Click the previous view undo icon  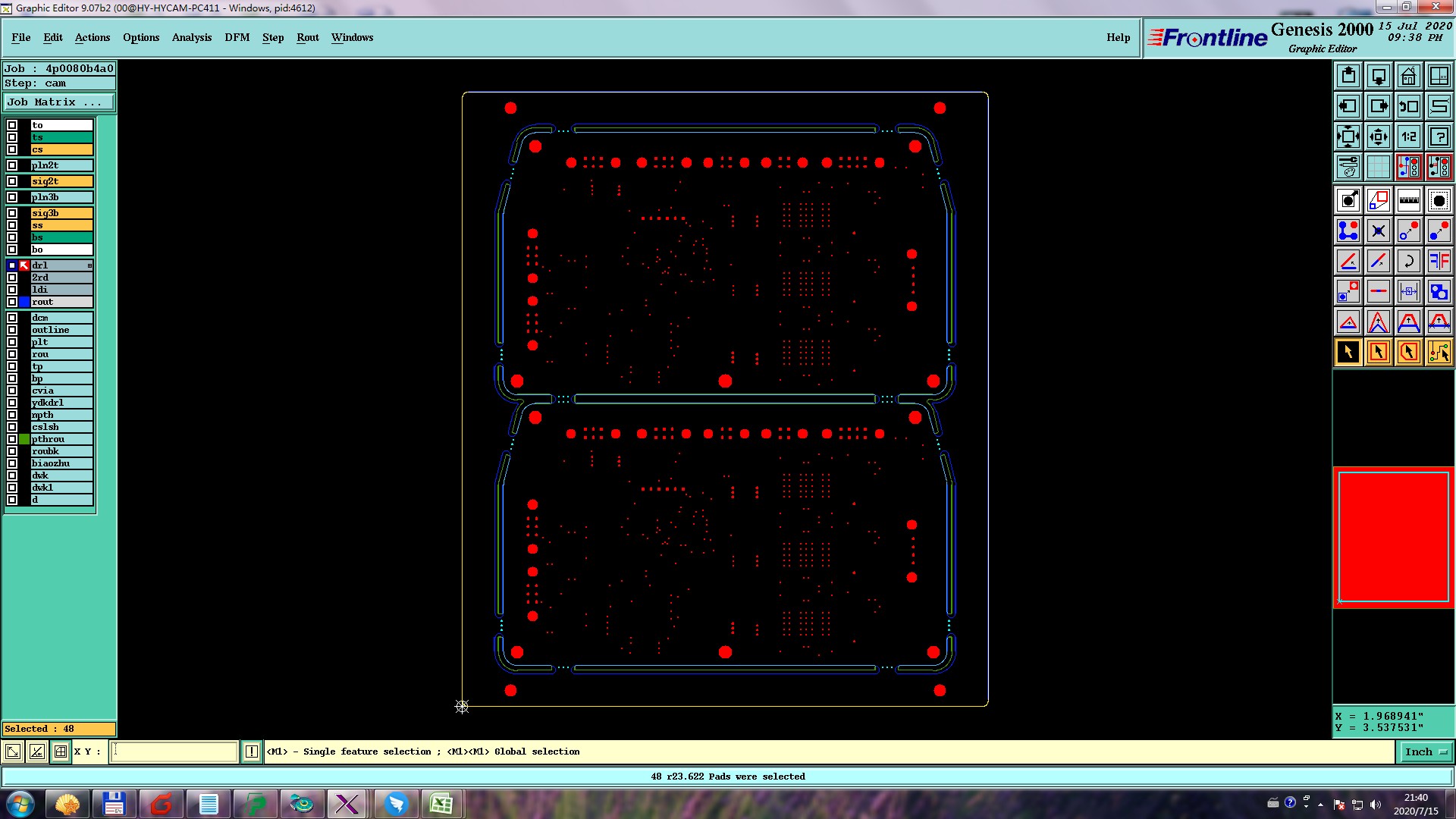(1408, 106)
